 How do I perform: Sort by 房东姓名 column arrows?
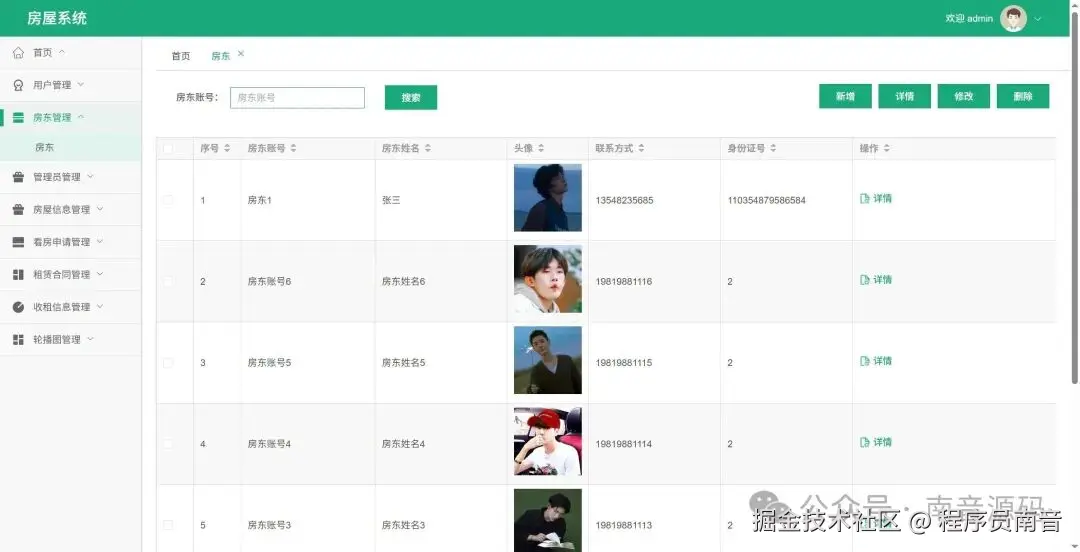[428, 148]
